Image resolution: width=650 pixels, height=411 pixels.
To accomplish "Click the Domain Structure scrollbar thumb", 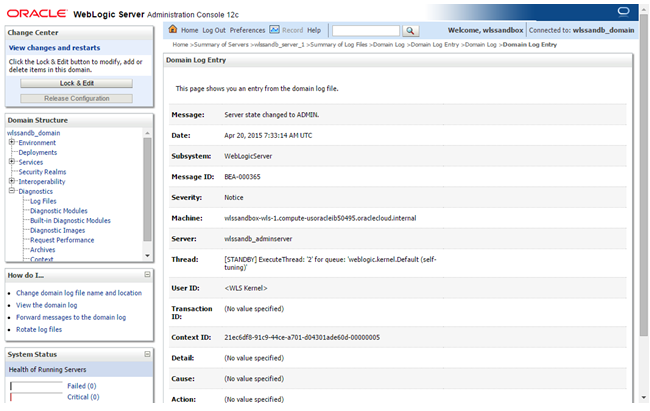I will pos(147,190).
